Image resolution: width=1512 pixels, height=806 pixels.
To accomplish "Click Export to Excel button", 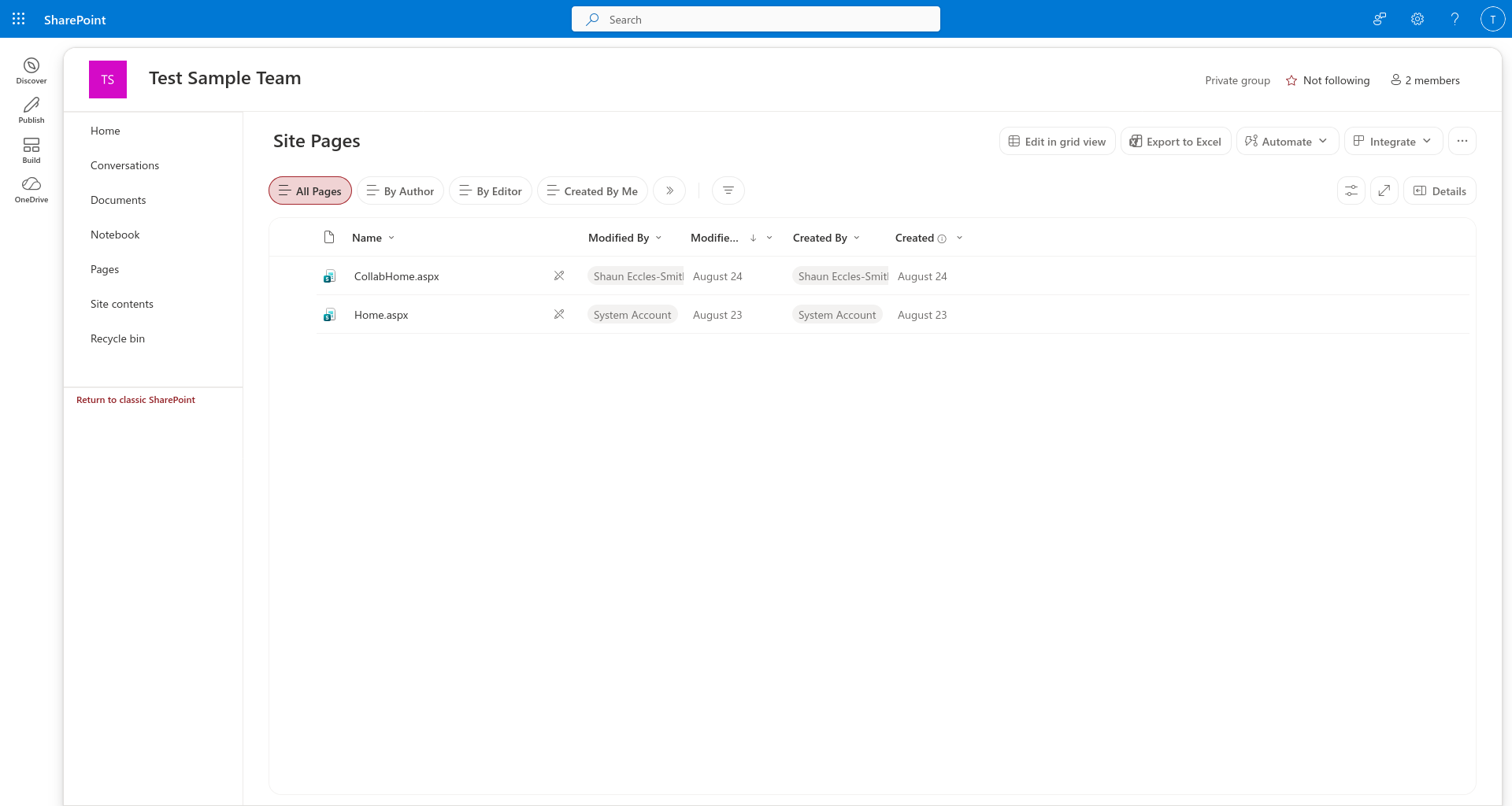I will pyautogui.click(x=1176, y=141).
